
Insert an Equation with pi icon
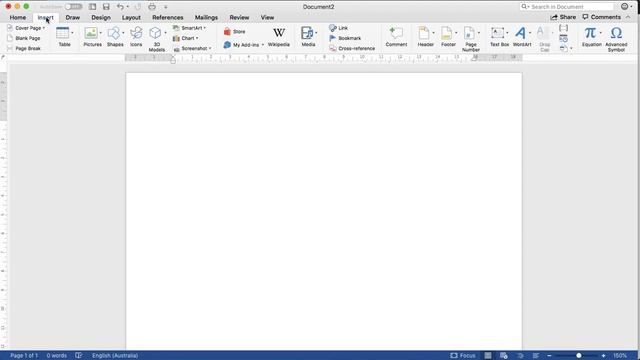point(590,33)
